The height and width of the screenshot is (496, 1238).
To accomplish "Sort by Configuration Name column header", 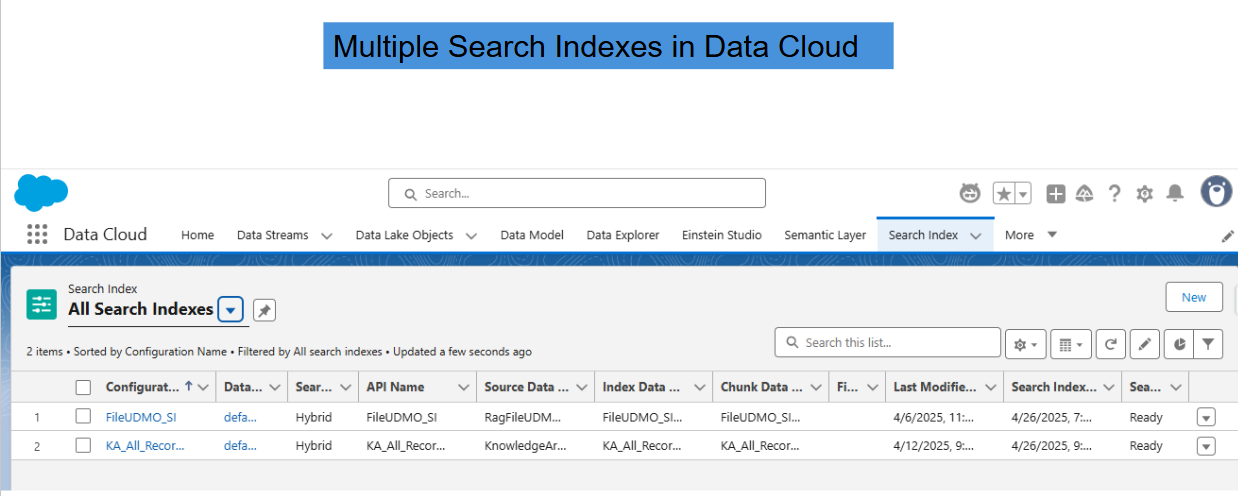I will click(143, 387).
